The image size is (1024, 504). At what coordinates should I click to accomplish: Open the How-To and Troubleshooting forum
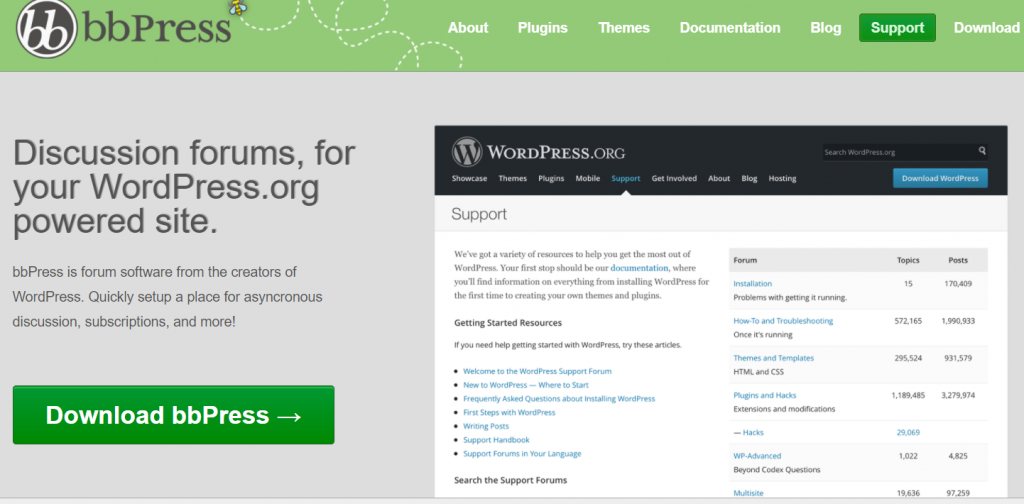tap(783, 321)
